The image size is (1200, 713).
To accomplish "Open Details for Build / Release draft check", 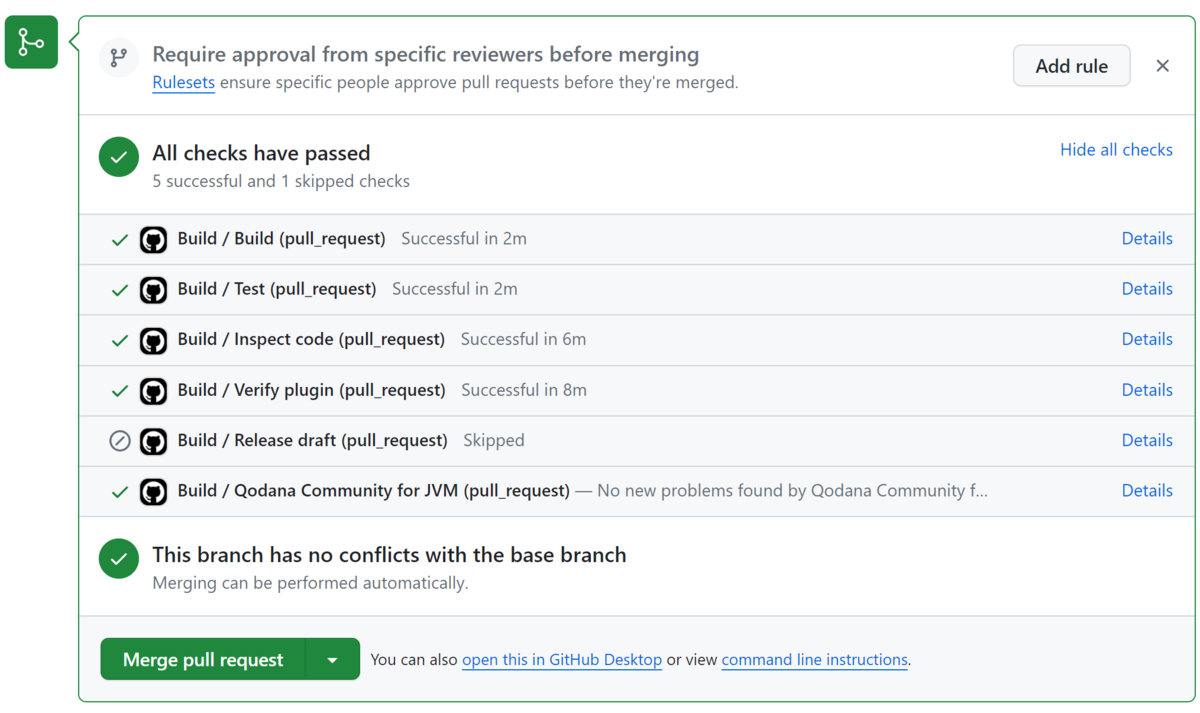I will click(x=1147, y=440).
